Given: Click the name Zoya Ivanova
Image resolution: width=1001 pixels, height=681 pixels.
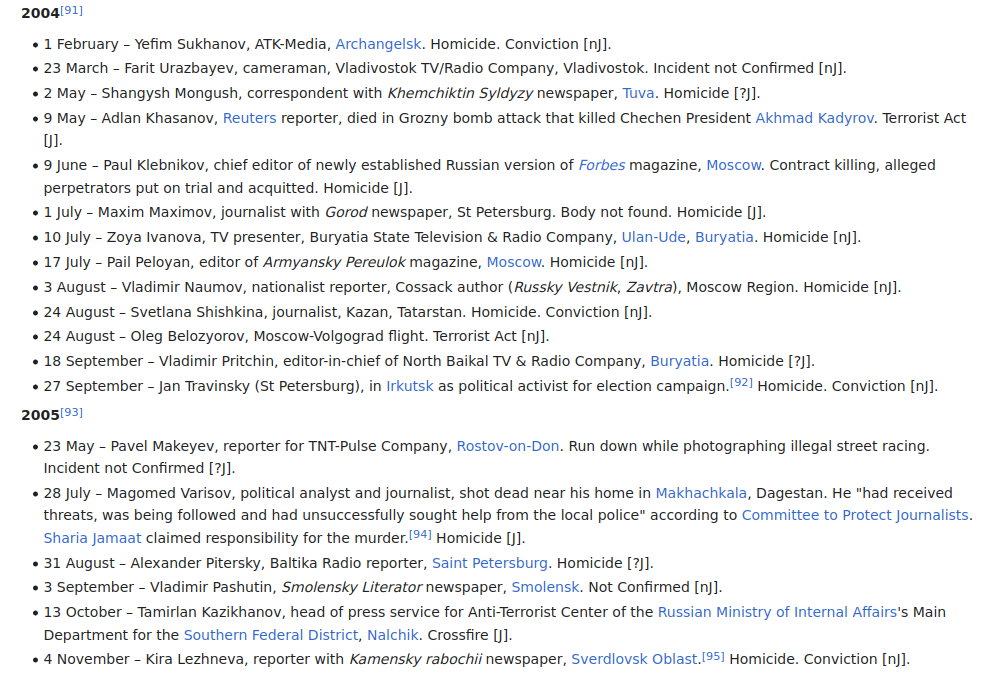Looking at the screenshot, I should coord(154,237).
